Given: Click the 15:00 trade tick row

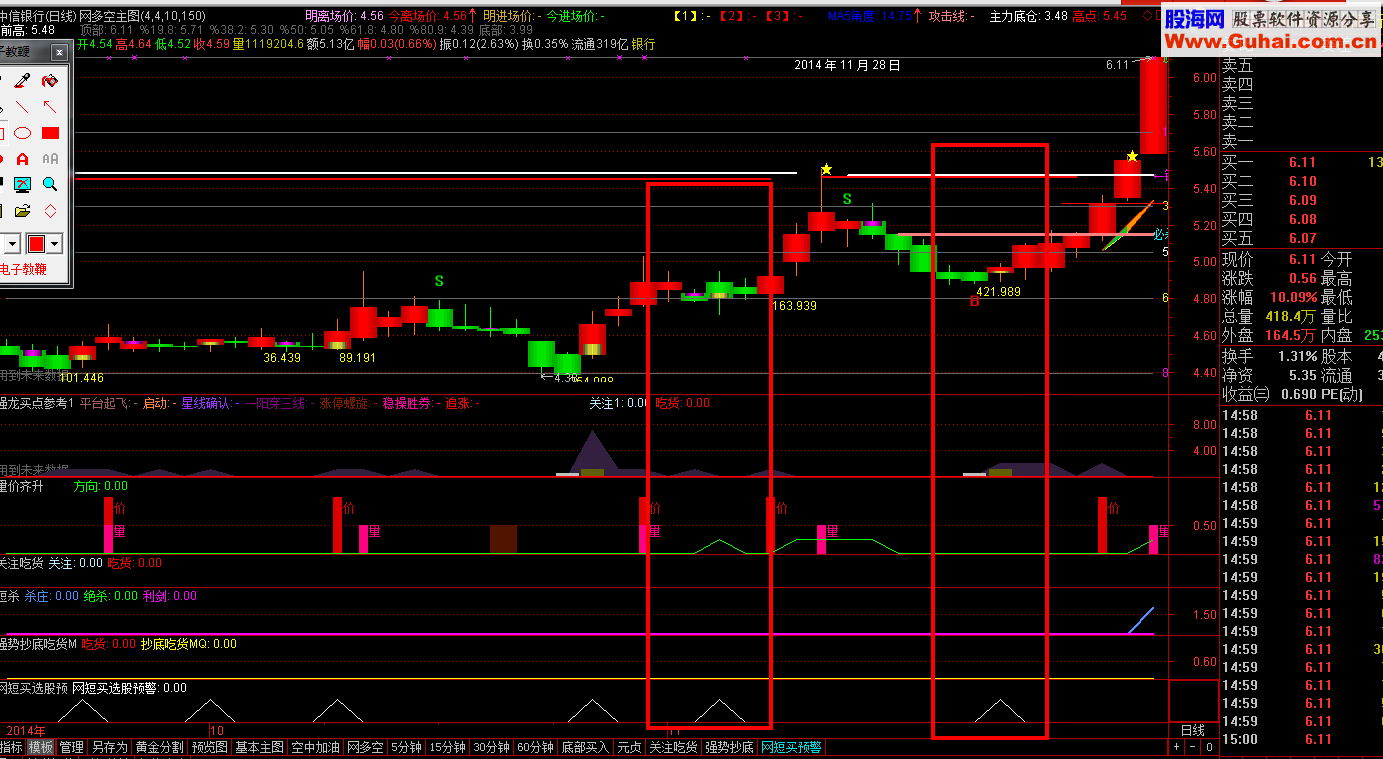Looking at the screenshot, I should tap(1302, 739).
